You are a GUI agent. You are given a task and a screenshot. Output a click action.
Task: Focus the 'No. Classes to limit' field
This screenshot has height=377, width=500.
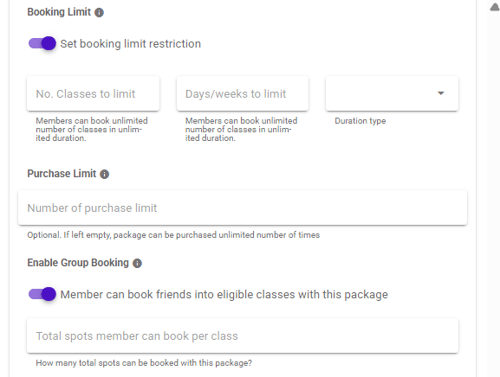click(x=93, y=94)
